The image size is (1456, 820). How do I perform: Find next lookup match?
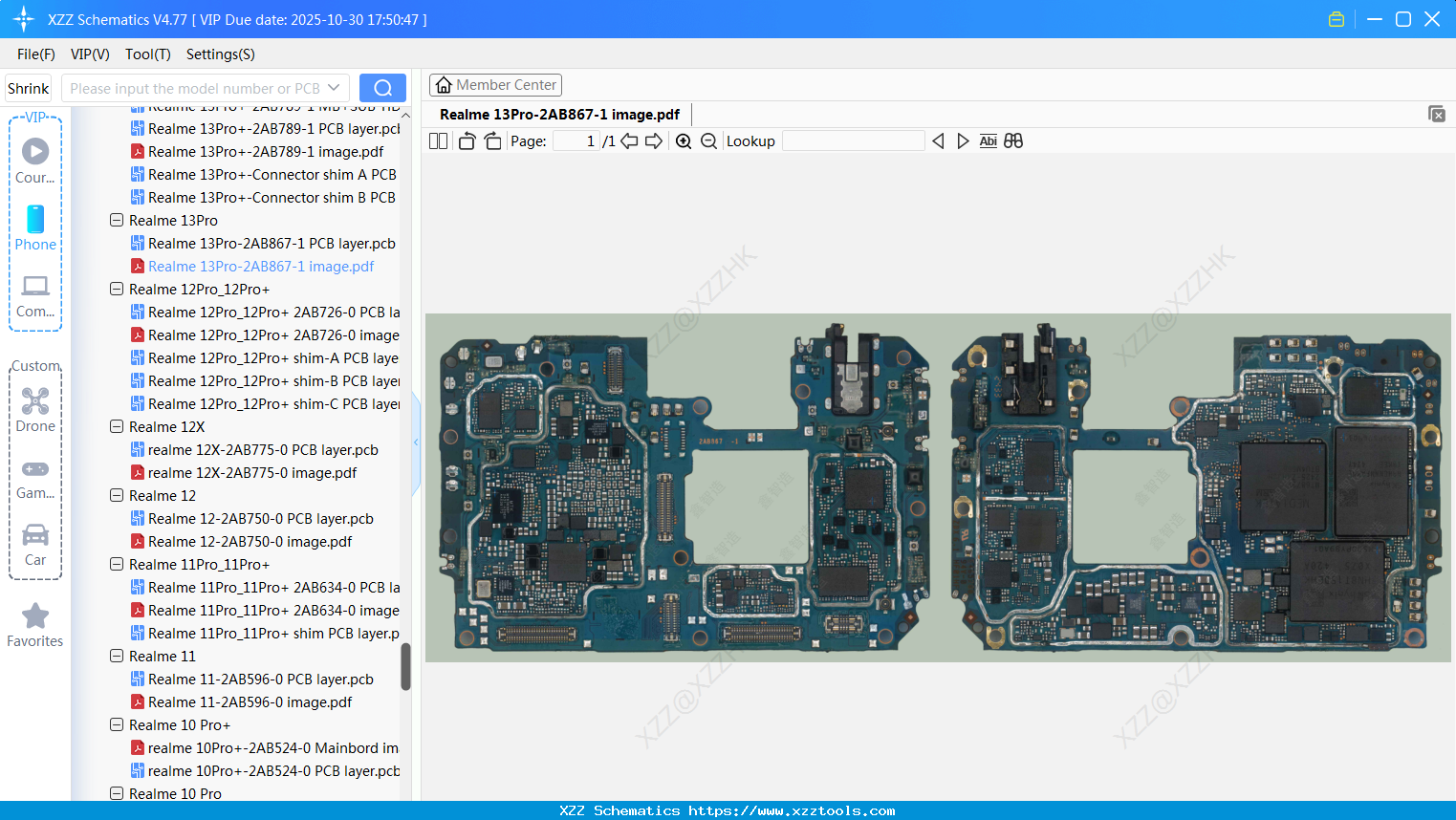pyautogui.click(x=963, y=141)
